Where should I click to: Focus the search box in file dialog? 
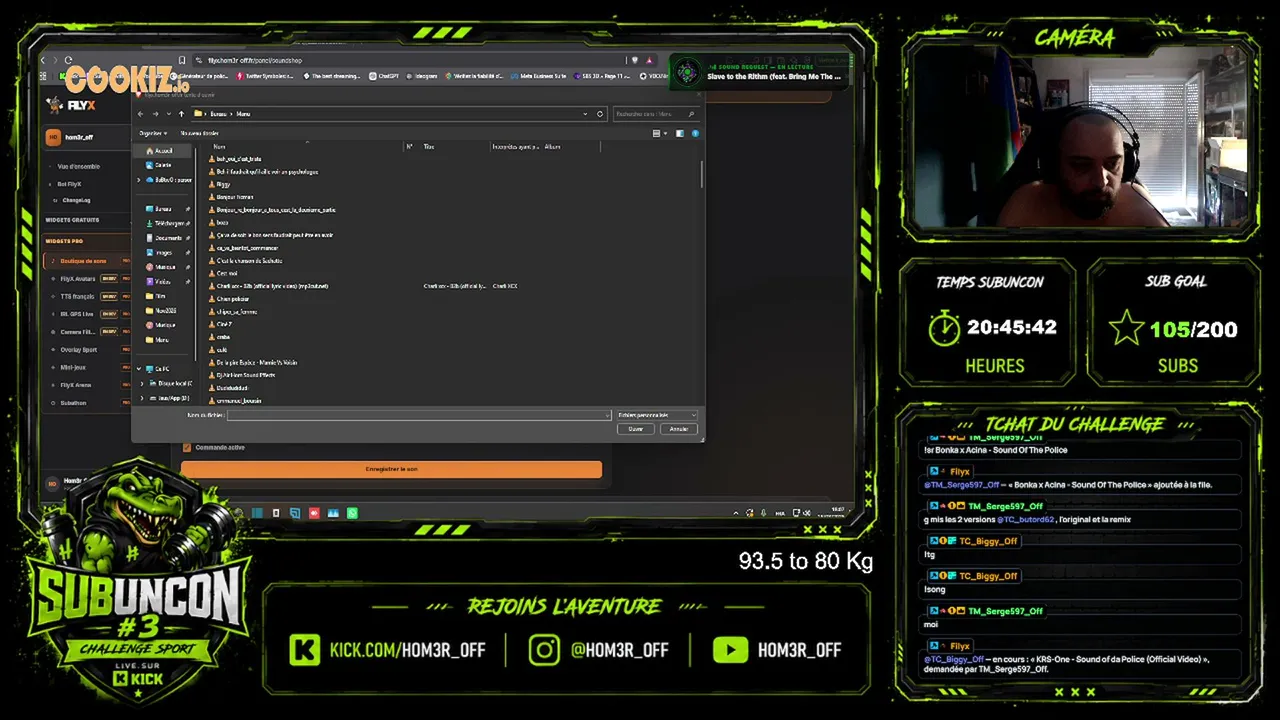[656, 114]
